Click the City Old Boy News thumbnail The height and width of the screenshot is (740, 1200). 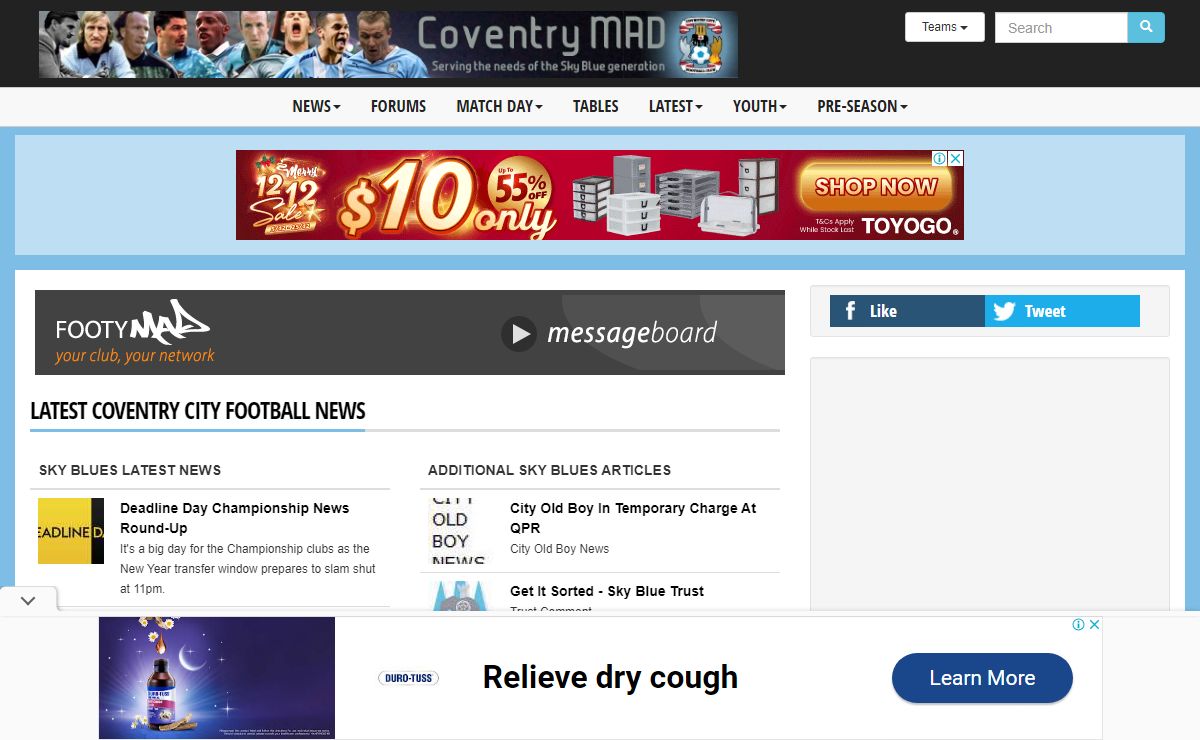[x=461, y=531]
